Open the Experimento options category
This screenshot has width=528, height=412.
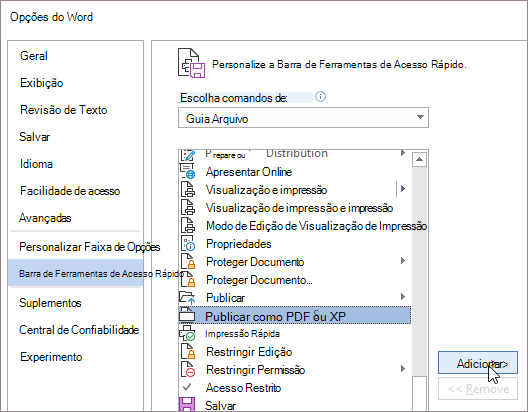pos(76,357)
